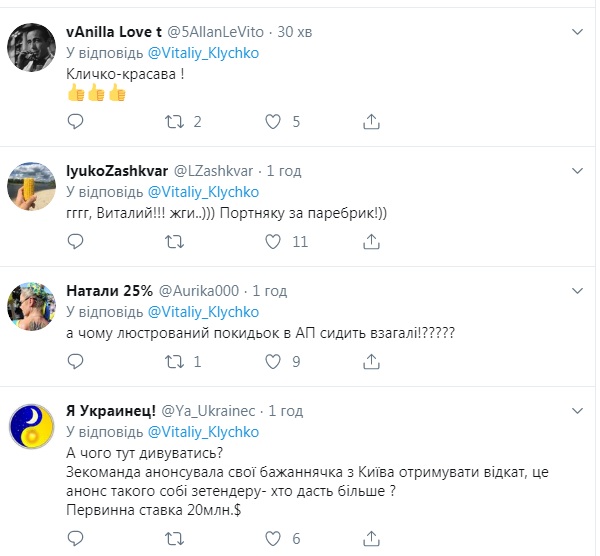The image size is (600, 556).
Task: Retweet IyukoZashkvar's tweet
Action: click(x=173, y=242)
